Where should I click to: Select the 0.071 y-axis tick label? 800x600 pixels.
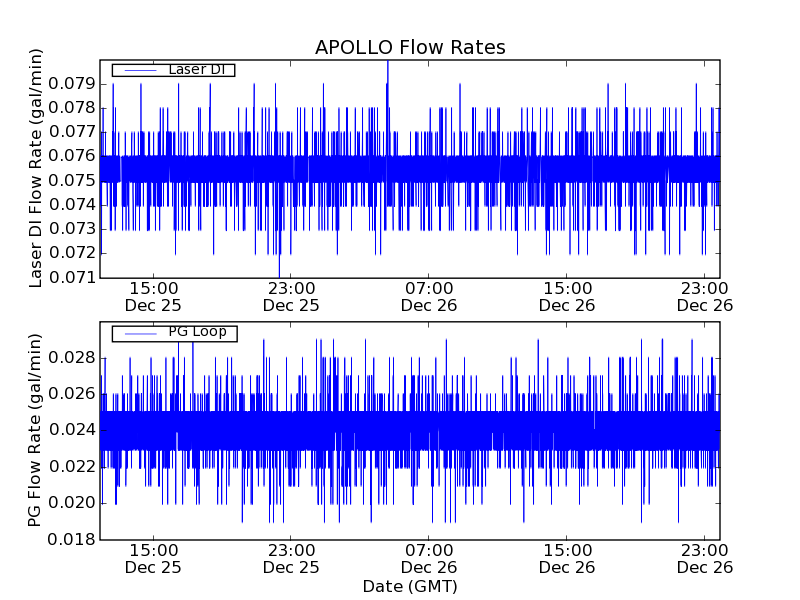click(x=72, y=277)
